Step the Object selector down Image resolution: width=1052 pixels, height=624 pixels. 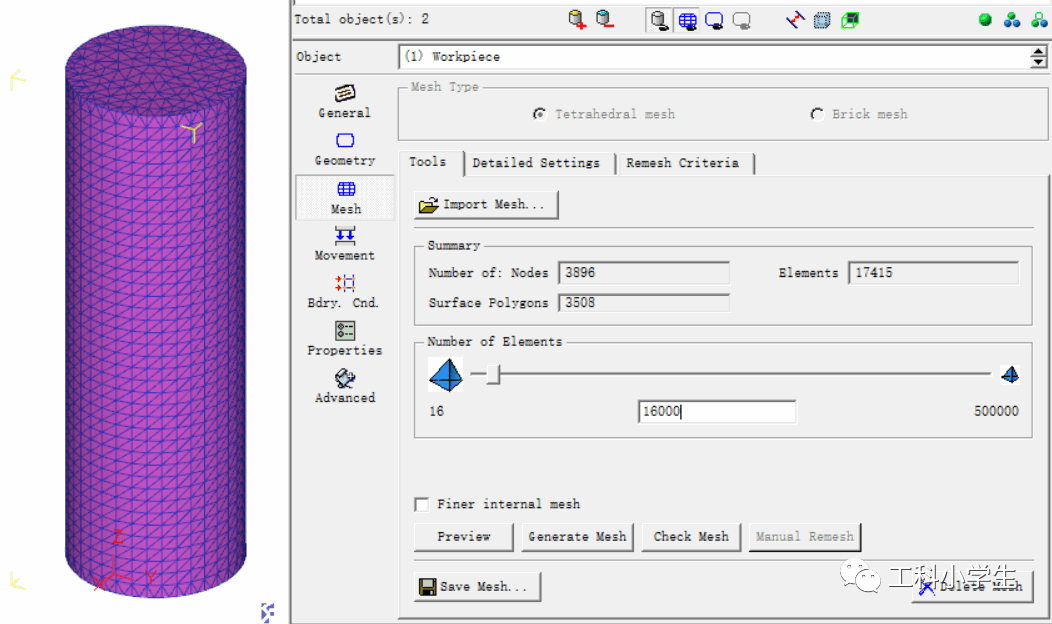(x=1038, y=62)
